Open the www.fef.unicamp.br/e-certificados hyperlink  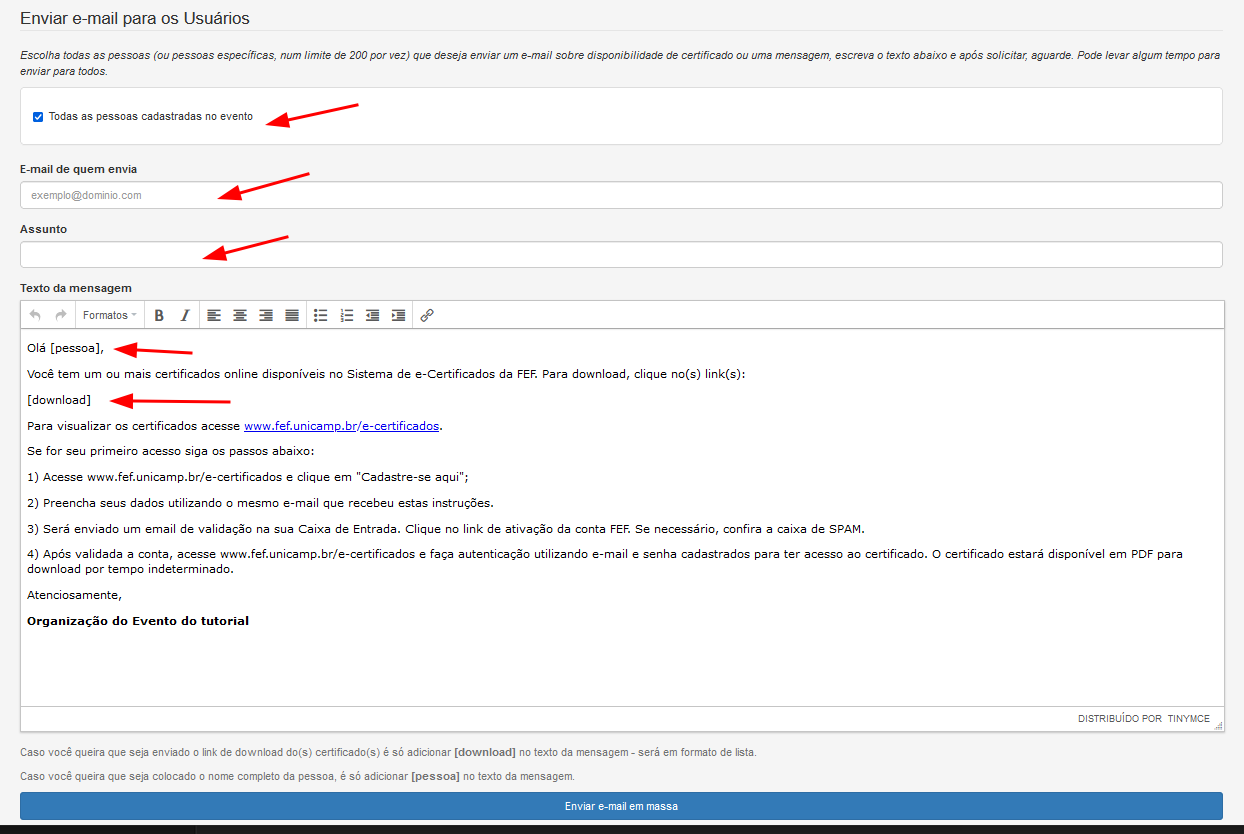click(340, 426)
